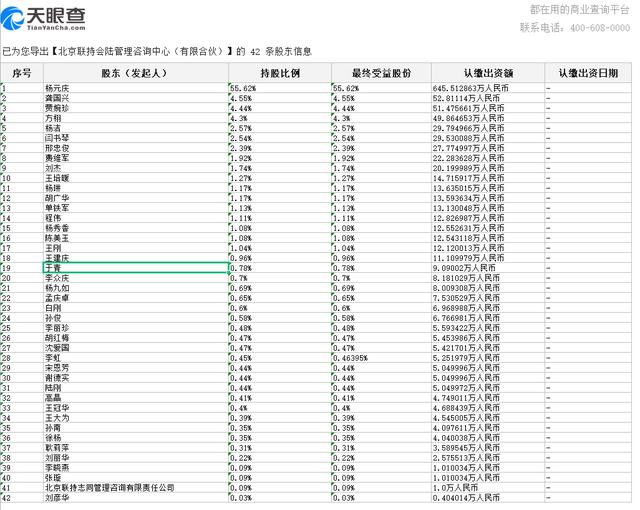Select 持股比例 cell 0.96% in row 18
The width and height of the screenshot is (640, 510).
point(280,258)
